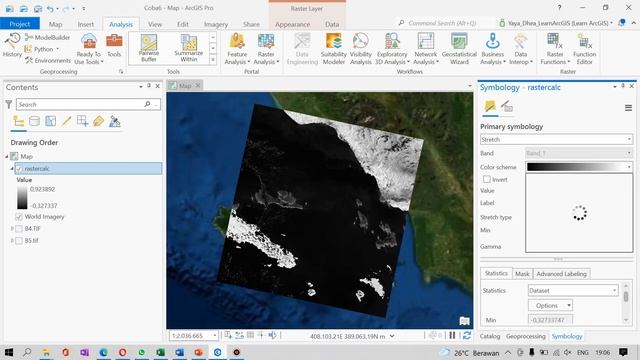Select List By Snapping
Image resolution: width=640 pixels, height=360 pixels.
(x=82, y=121)
